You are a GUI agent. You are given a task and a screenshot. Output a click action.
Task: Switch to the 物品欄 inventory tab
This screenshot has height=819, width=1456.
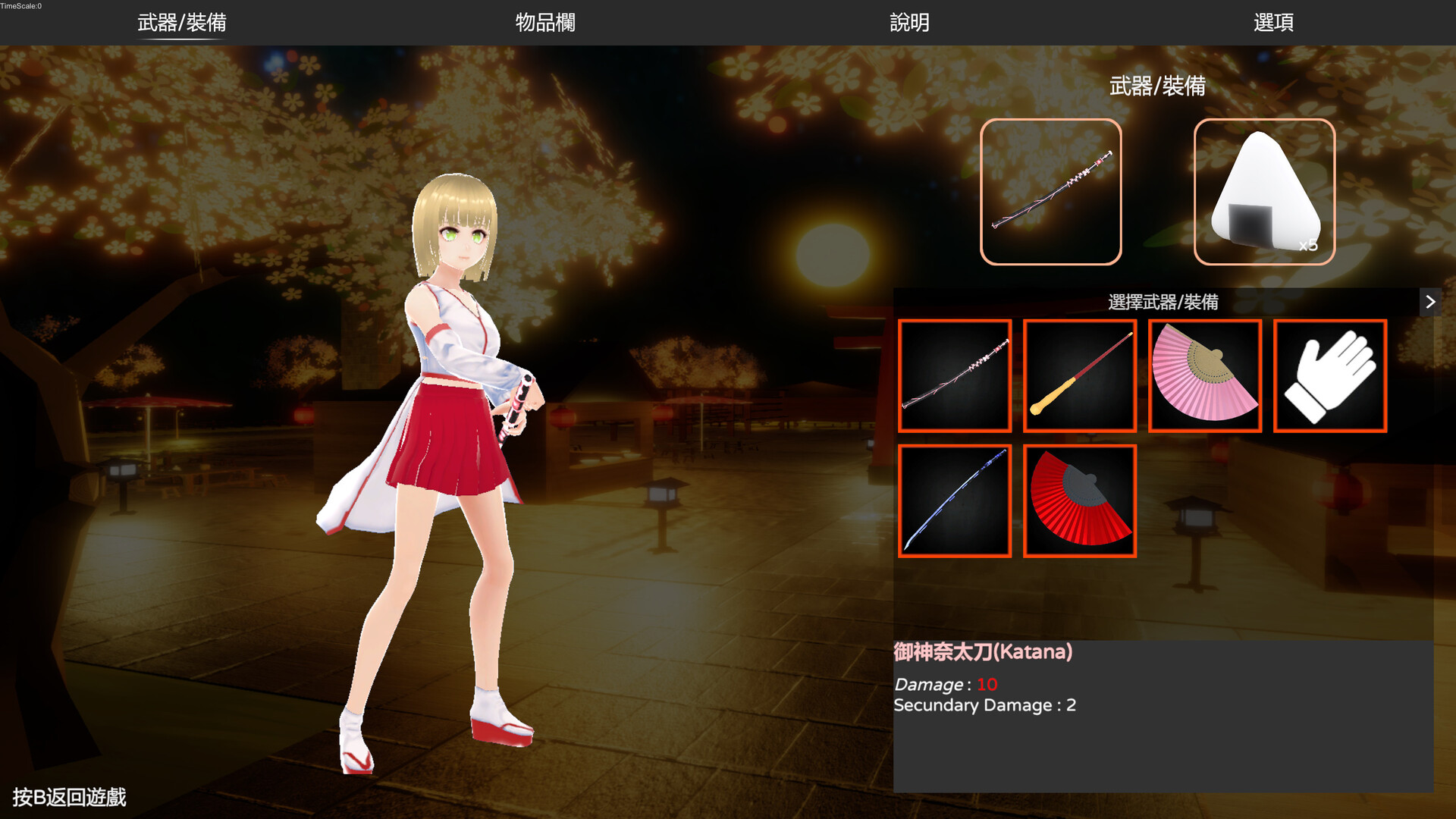(x=545, y=24)
